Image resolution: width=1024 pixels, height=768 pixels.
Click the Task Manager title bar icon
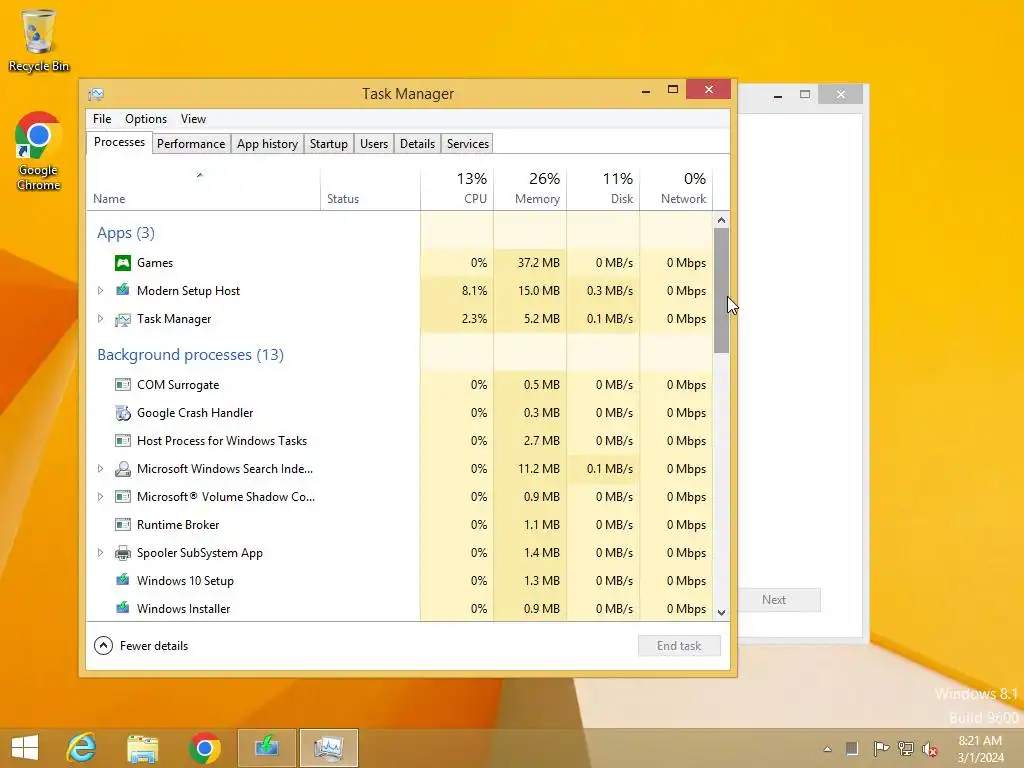96,94
